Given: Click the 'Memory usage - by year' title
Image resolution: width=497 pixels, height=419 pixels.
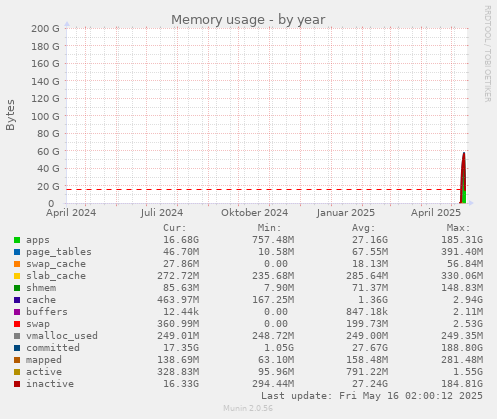Looking at the screenshot, I should point(248,20).
